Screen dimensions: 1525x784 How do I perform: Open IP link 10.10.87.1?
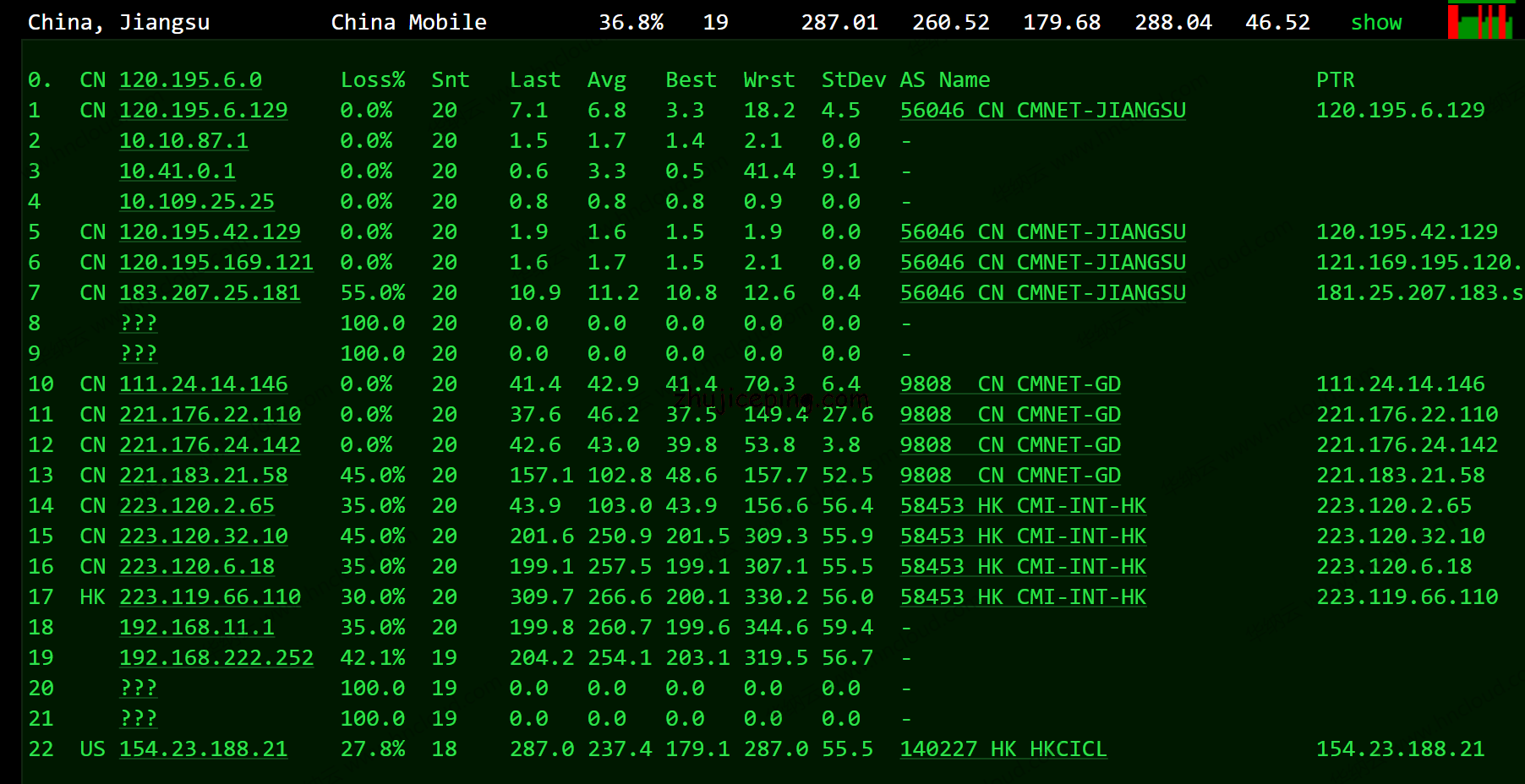(183, 141)
